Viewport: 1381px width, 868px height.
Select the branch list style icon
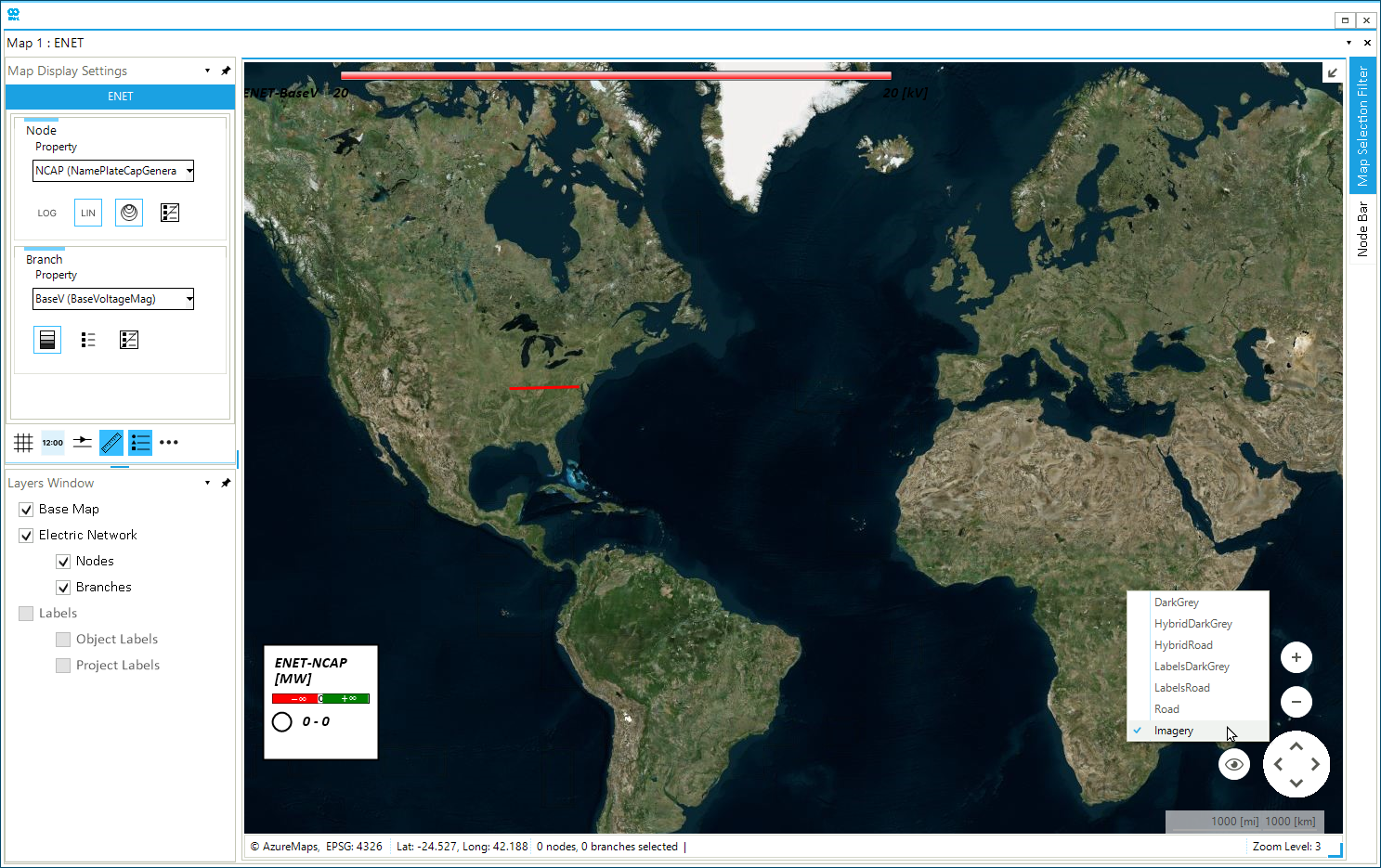tap(88, 340)
